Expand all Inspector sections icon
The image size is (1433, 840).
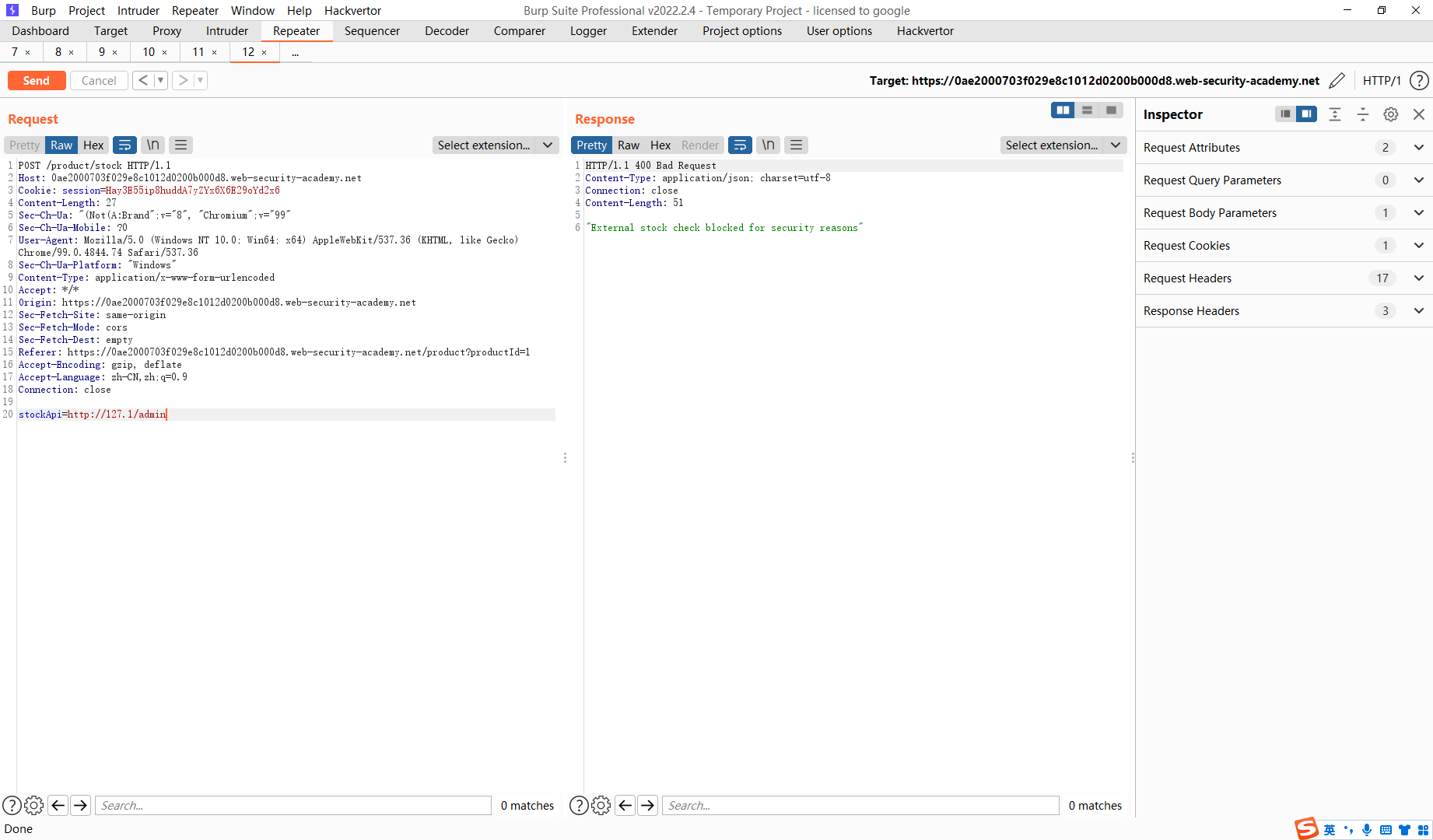point(1335,114)
